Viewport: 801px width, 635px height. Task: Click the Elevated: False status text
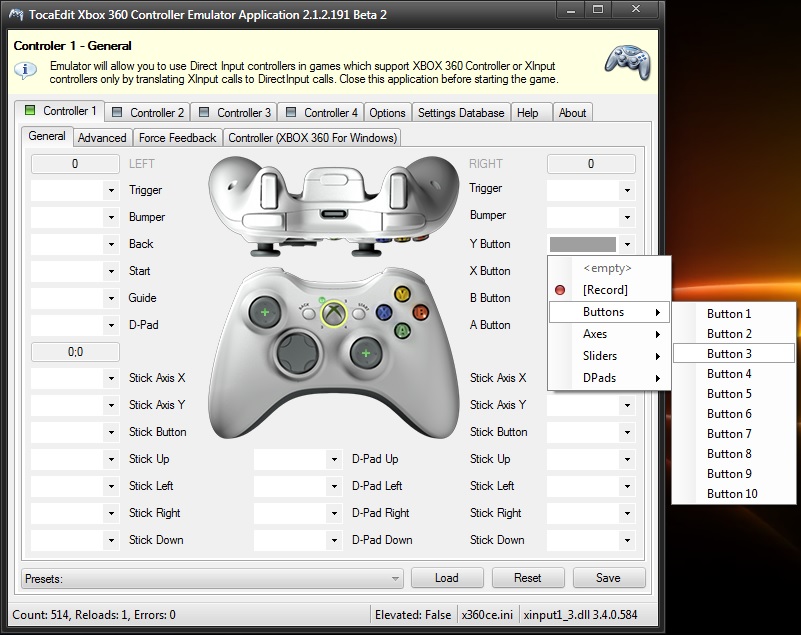[413, 615]
